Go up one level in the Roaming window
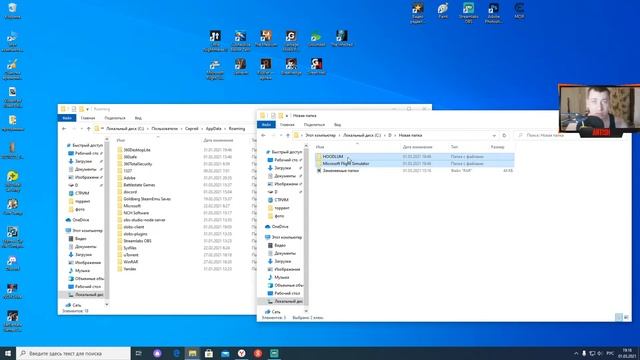Screen dimensions: 640x360 (88, 129)
